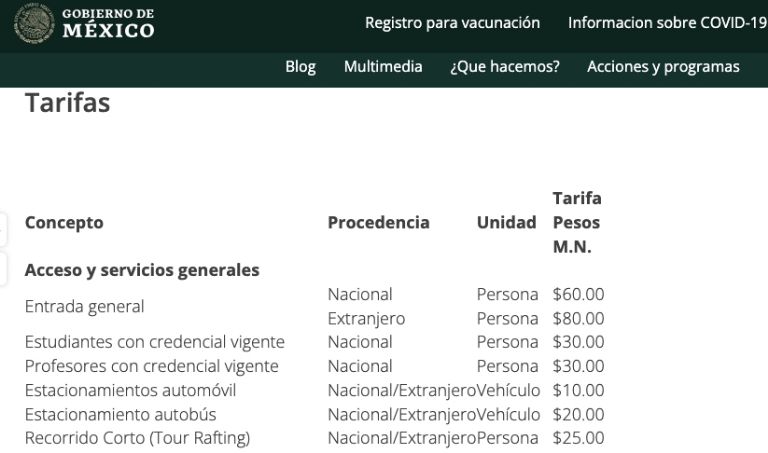Screen dimensions: 768x453
Task: Open 'Registro para vacunación' link
Action: 453,23
